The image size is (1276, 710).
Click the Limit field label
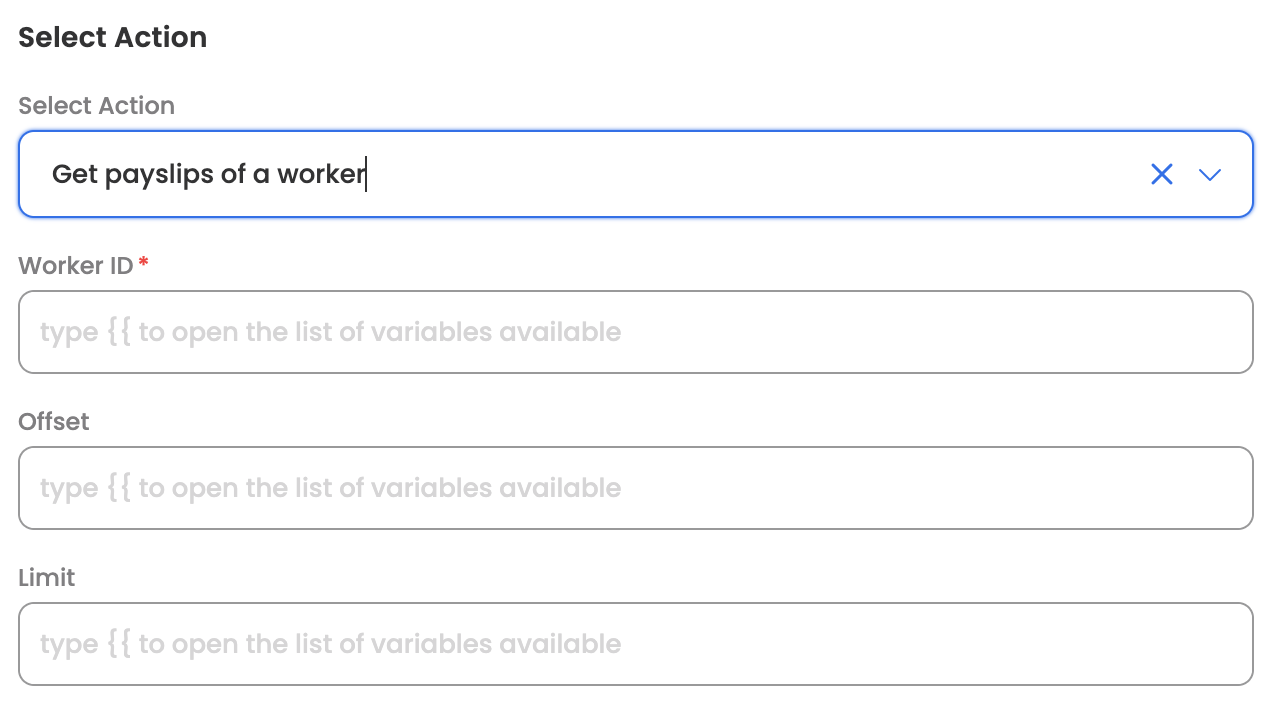[47, 578]
